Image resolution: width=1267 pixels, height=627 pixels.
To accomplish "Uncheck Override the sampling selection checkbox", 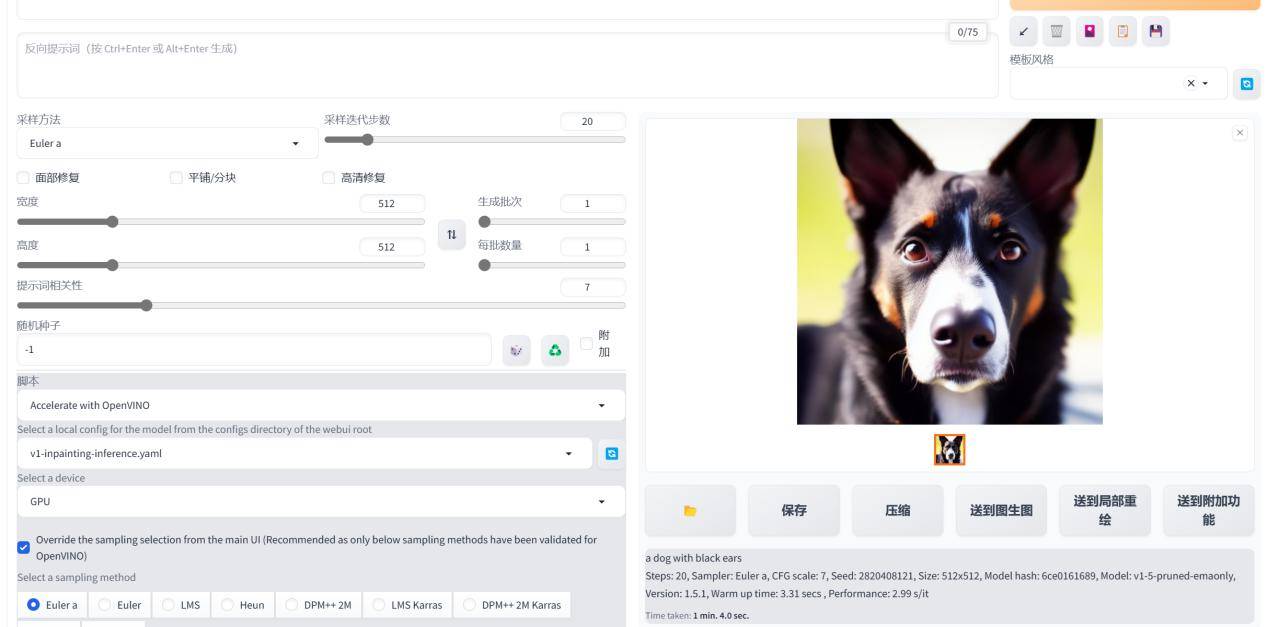I will [23, 547].
